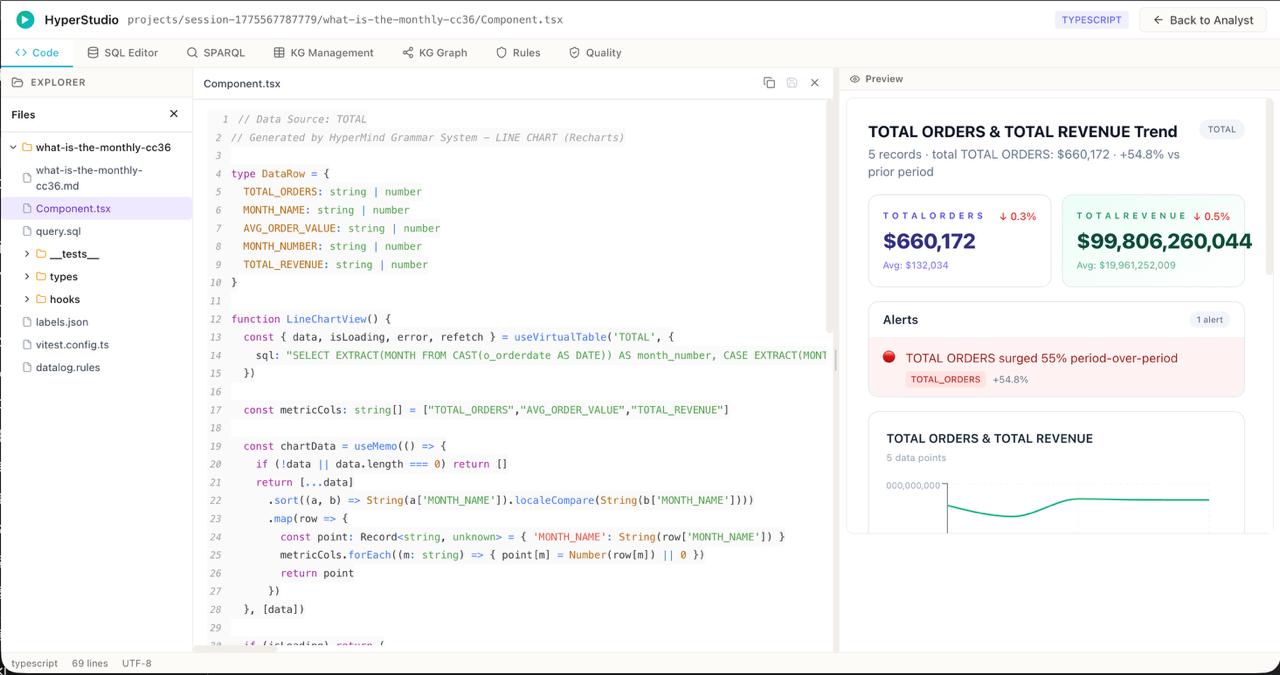Click the 'Files' panel heading
1280x675 pixels.
tap(23, 115)
